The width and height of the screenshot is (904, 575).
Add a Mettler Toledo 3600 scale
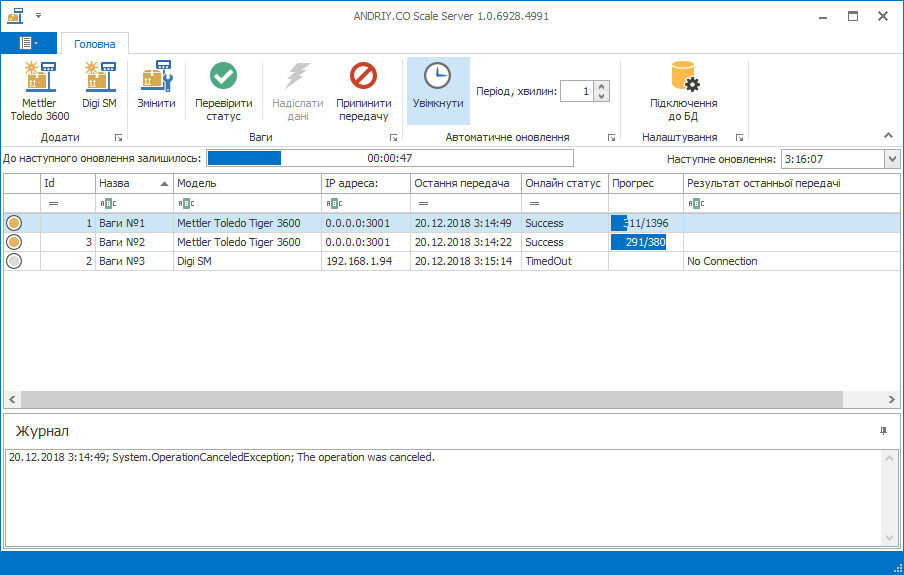pos(40,91)
